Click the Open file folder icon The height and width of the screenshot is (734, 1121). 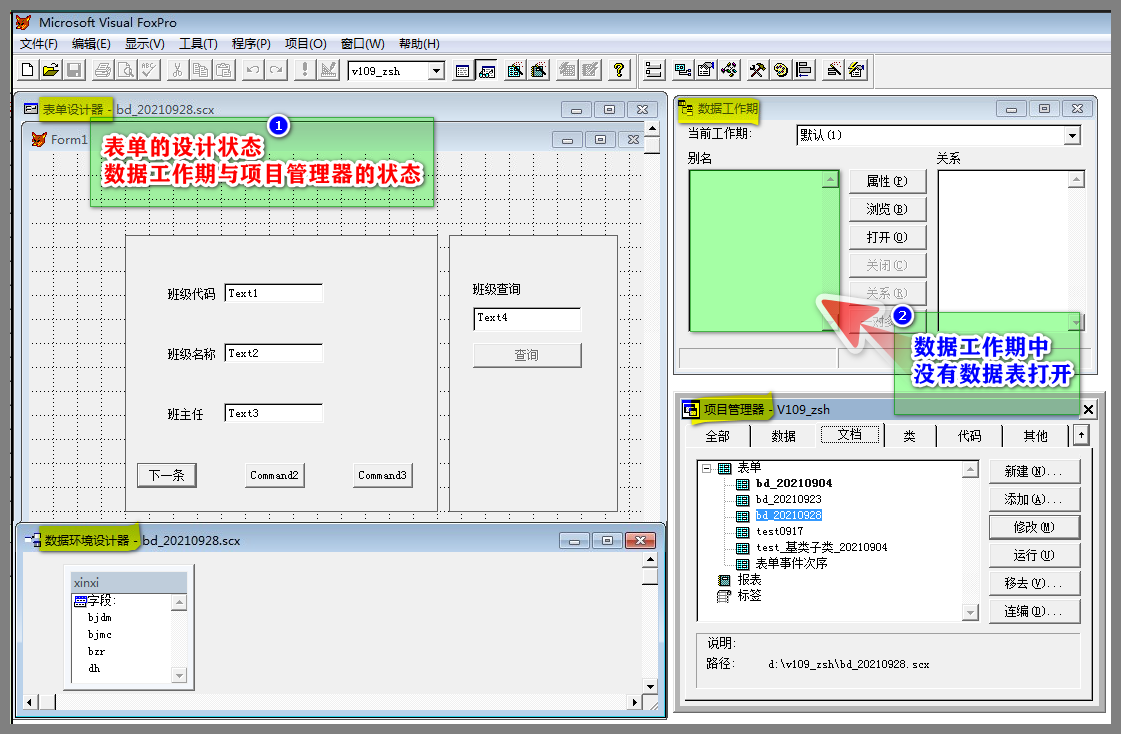coord(51,70)
